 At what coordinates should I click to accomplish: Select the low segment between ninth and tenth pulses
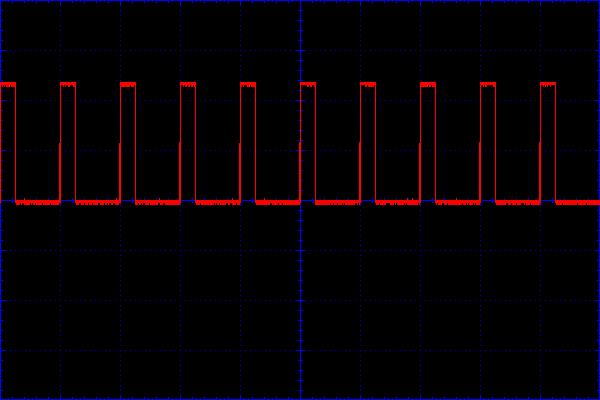[x=518, y=202]
